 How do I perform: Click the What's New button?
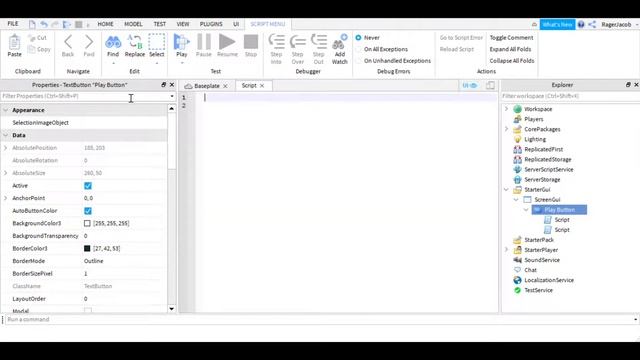(557, 24)
